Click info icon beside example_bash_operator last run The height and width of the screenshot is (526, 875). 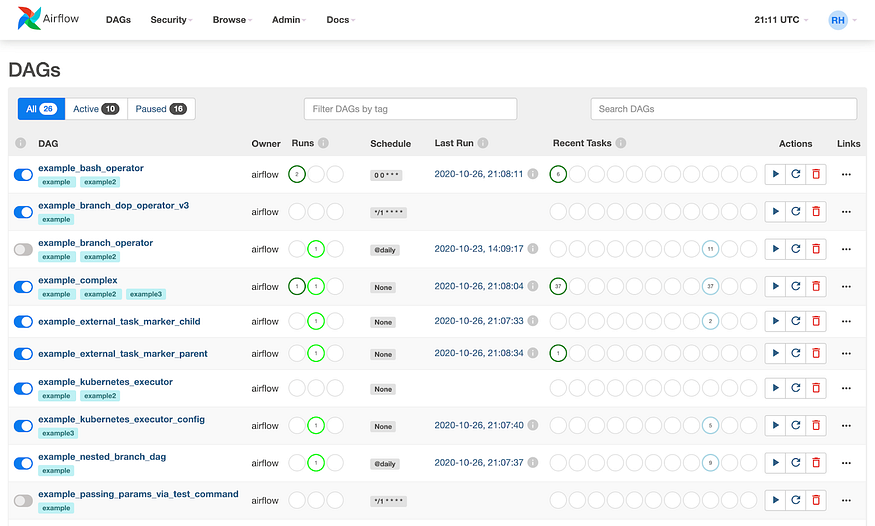click(x=533, y=173)
